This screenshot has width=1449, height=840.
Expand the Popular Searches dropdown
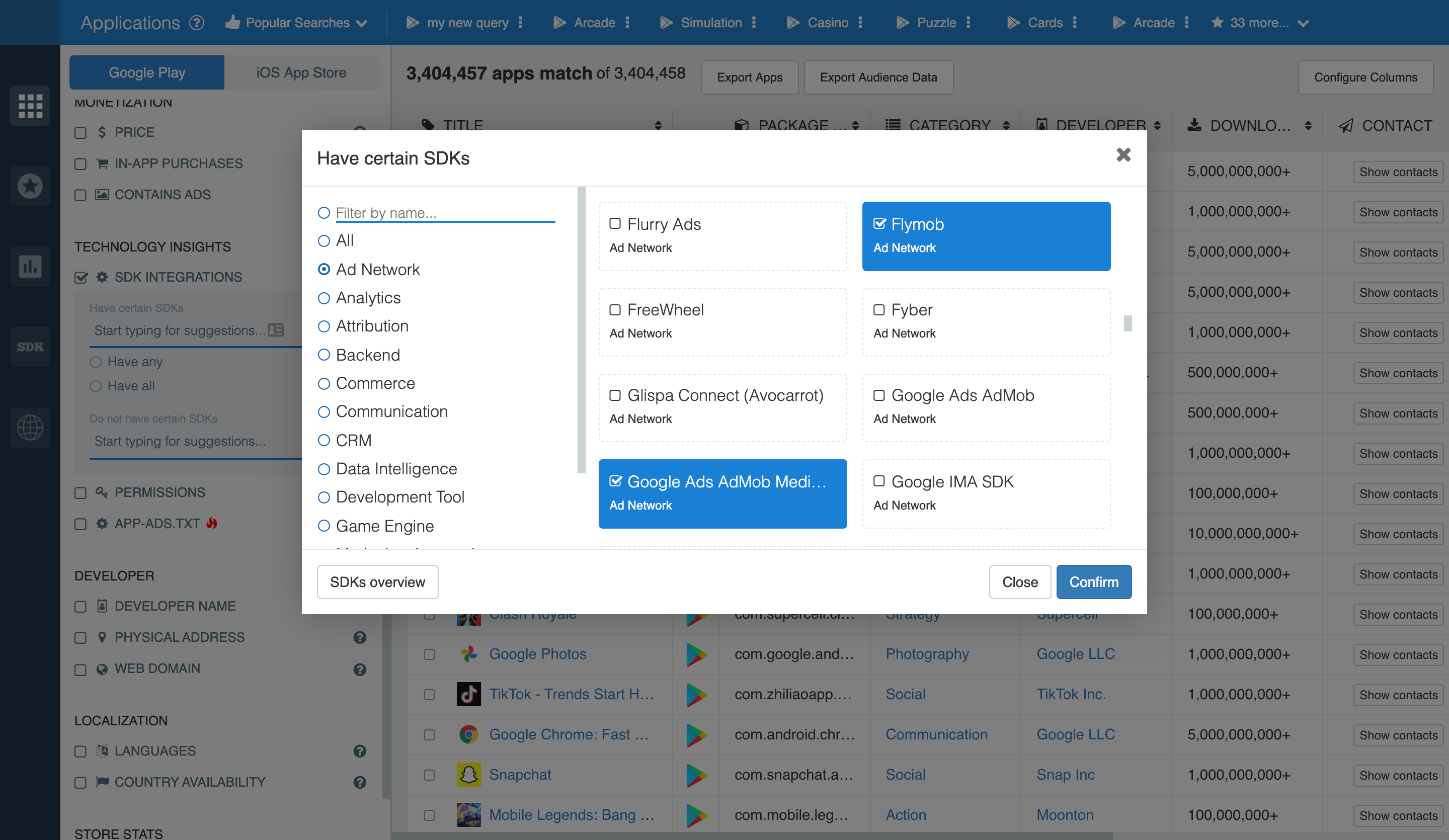(297, 23)
